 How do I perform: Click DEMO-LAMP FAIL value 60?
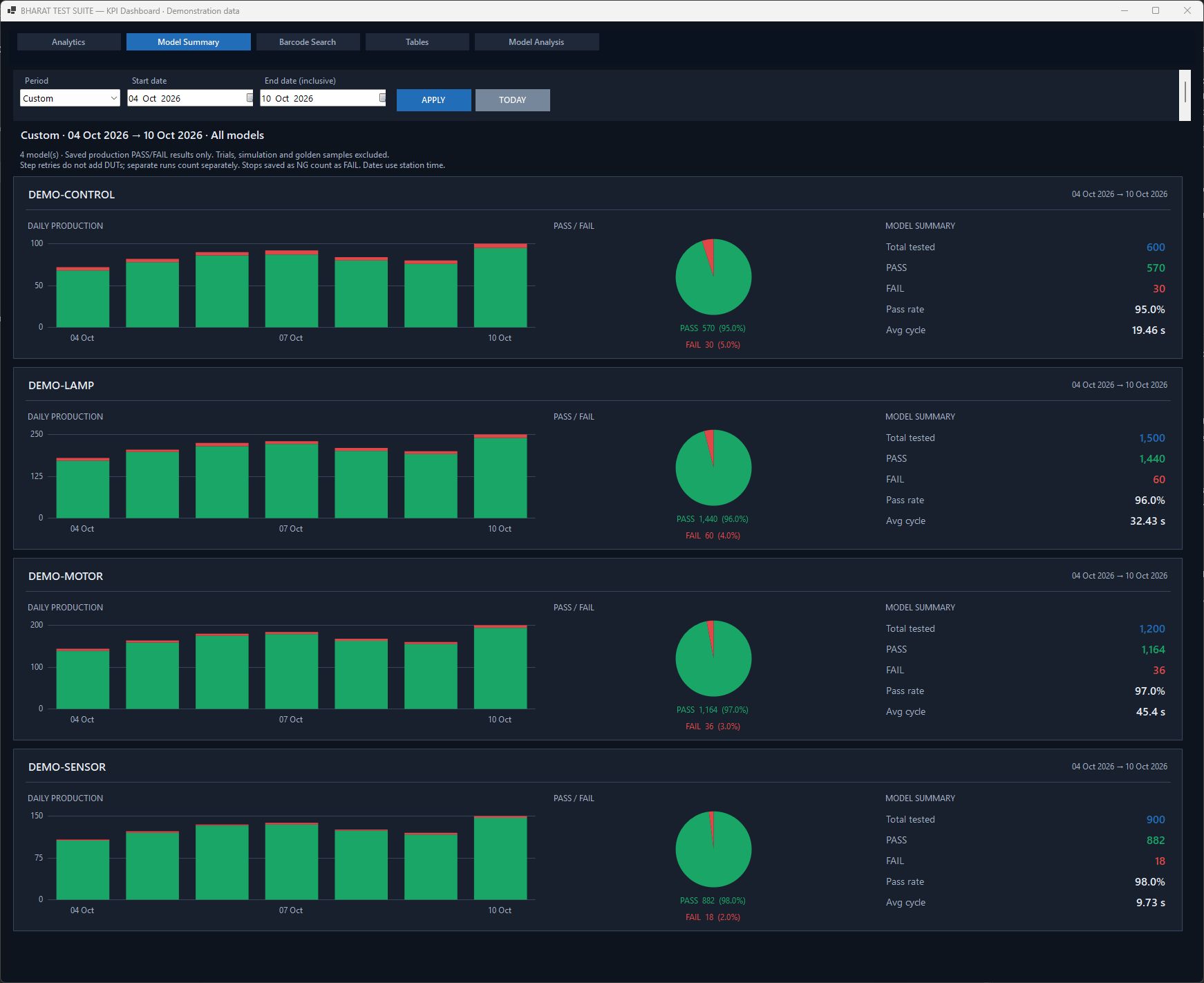coord(1159,480)
